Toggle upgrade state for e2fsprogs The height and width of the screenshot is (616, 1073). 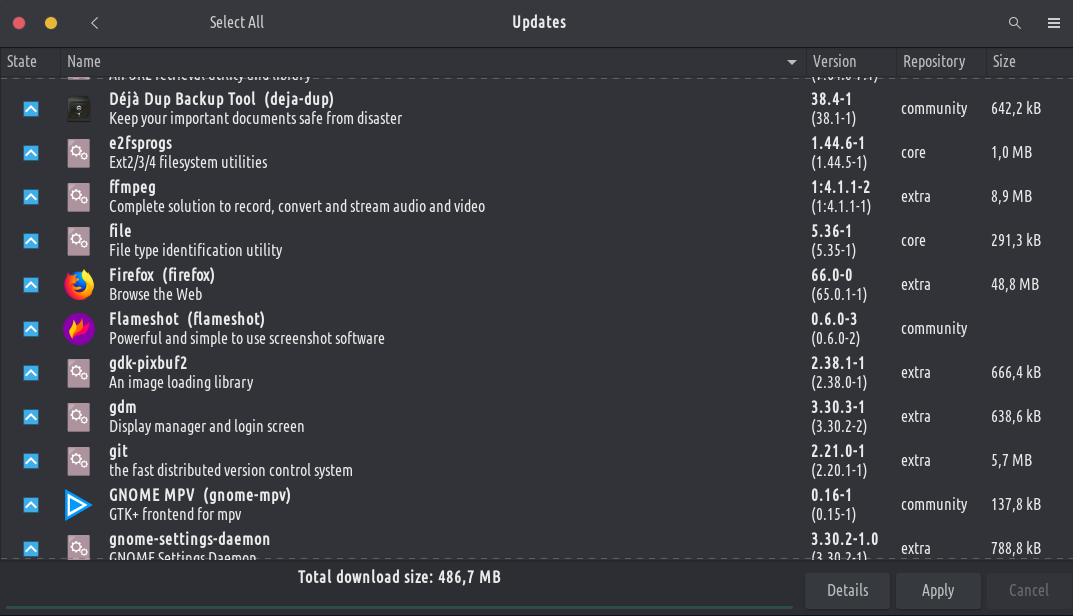(31, 153)
